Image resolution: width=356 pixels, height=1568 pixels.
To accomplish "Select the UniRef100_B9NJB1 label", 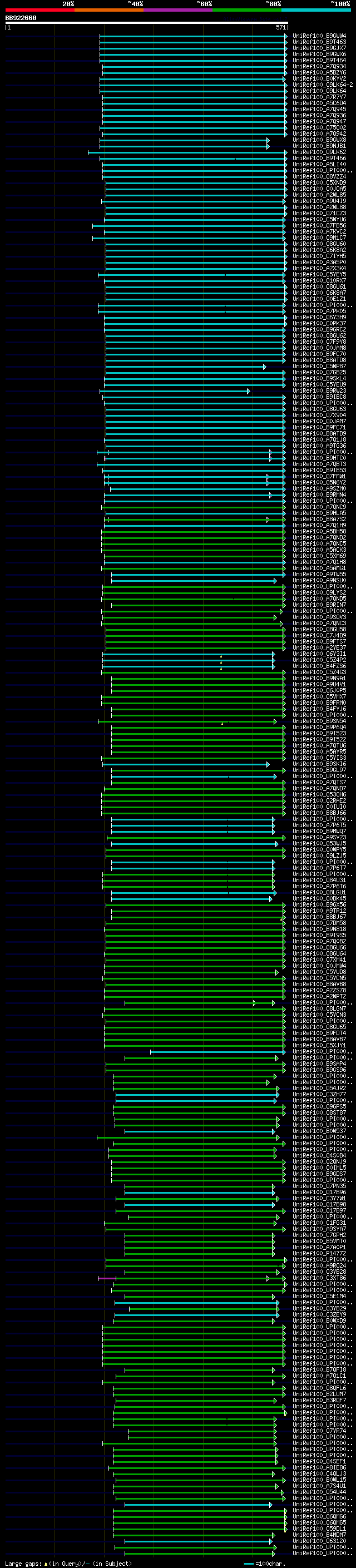I will 319,146.
